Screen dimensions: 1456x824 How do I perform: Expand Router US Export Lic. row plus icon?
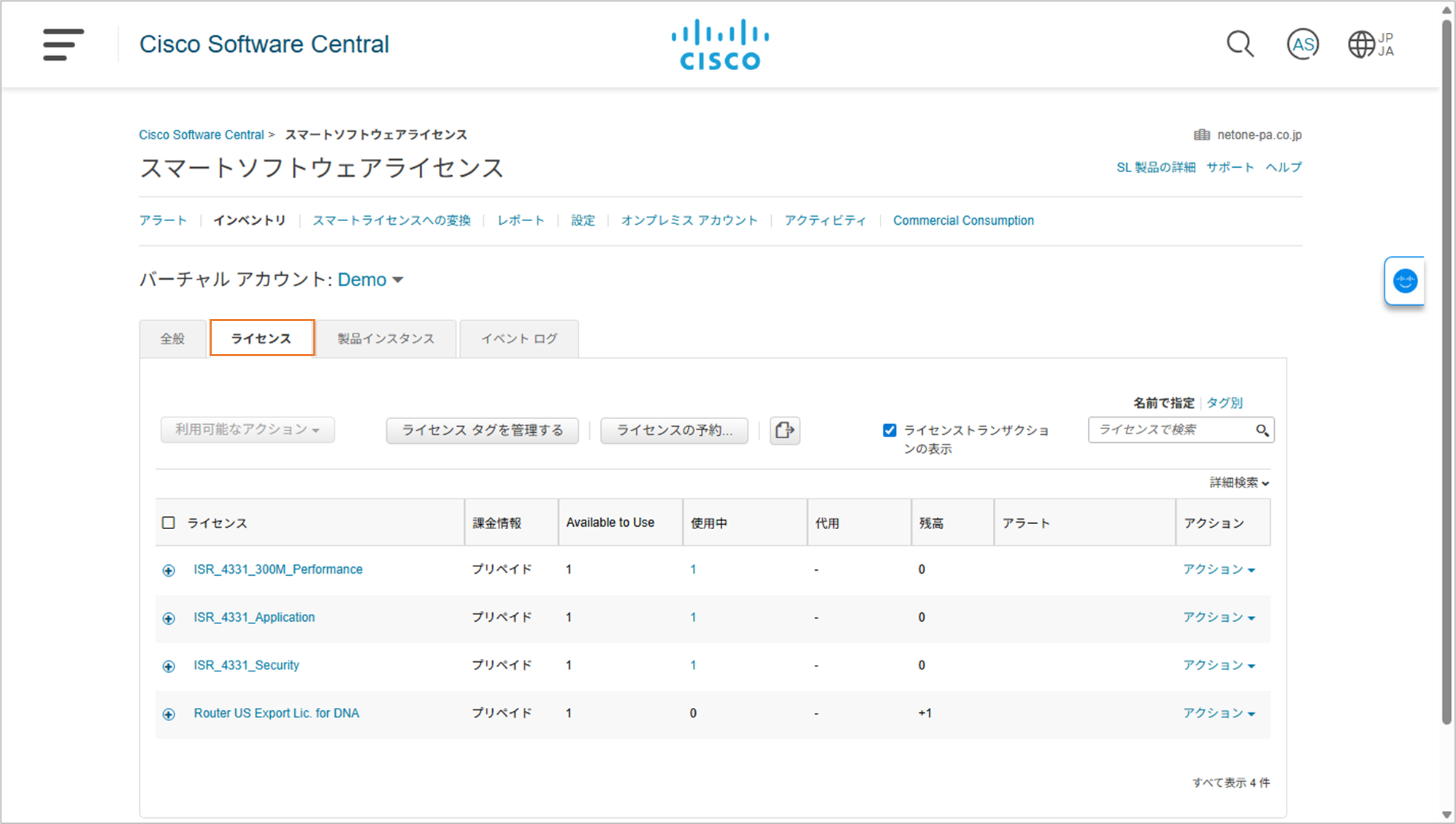pos(169,715)
